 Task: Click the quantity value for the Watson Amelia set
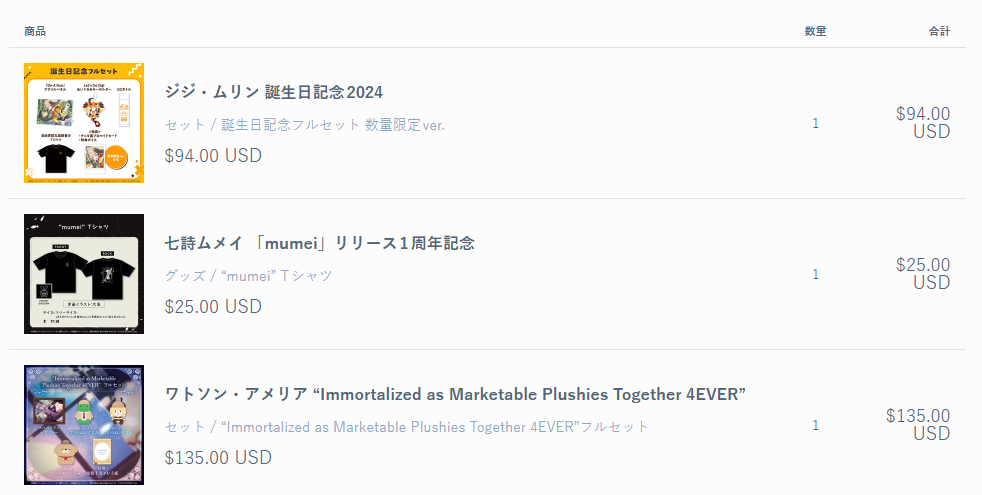pyautogui.click(x=815, y=425)
